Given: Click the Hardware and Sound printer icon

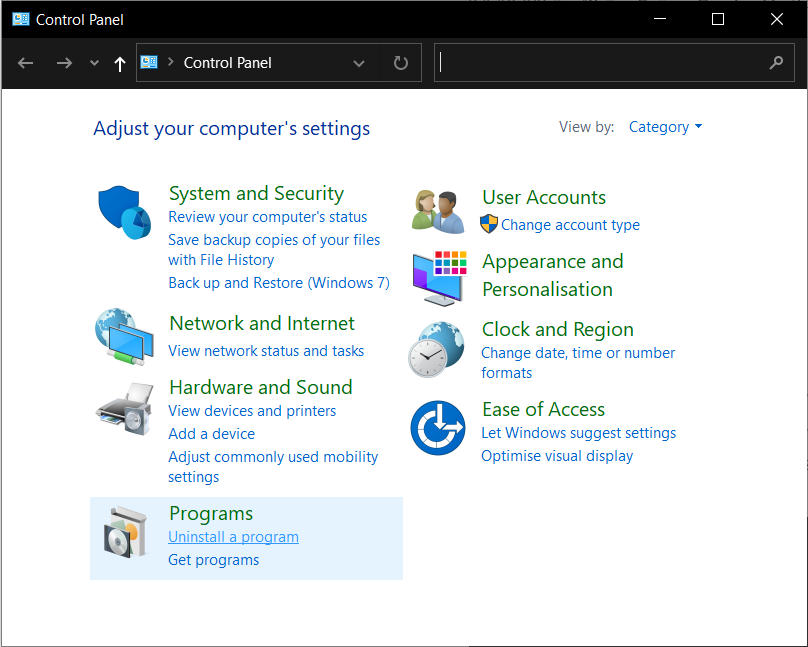Looking at the screenshot, I should tap(125, 408).
